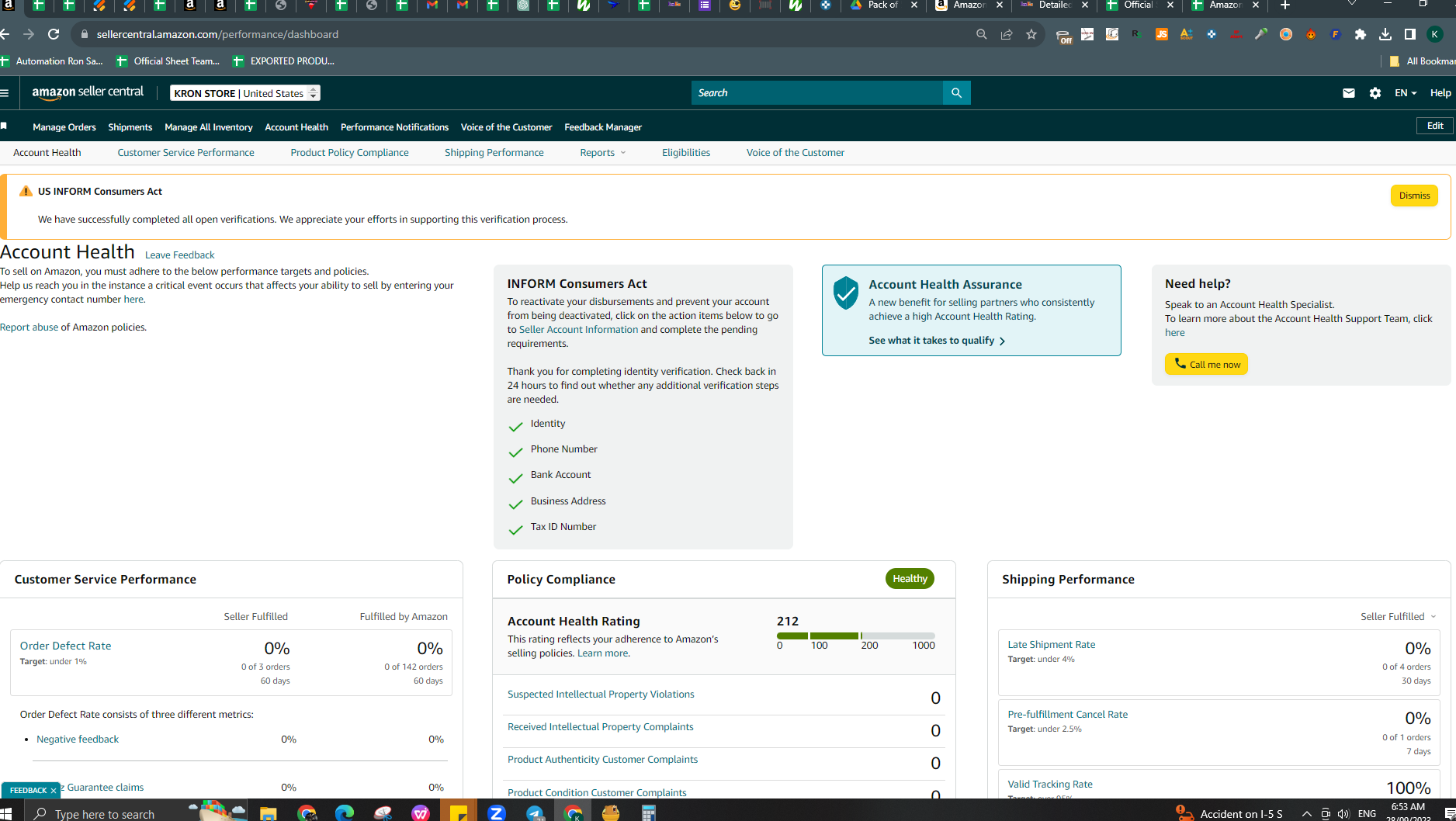
Task: Open the Help link in the header
Action: (1440, 93)
